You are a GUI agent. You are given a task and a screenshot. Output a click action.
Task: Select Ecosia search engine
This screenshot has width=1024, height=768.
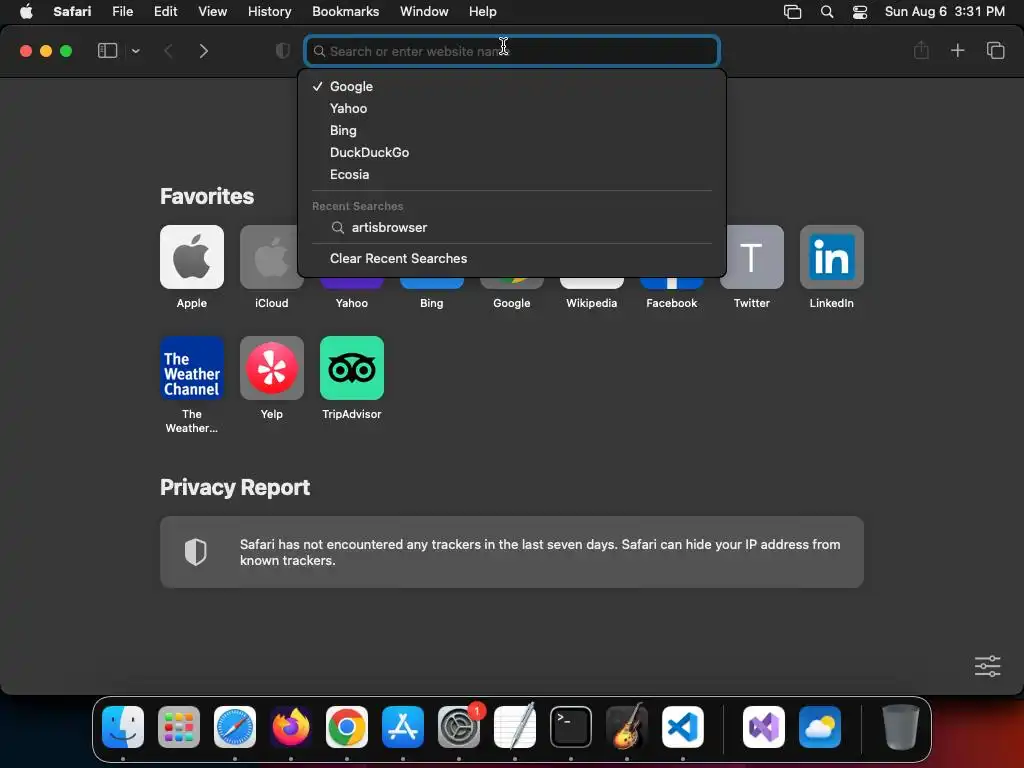(x=512, y=174)
